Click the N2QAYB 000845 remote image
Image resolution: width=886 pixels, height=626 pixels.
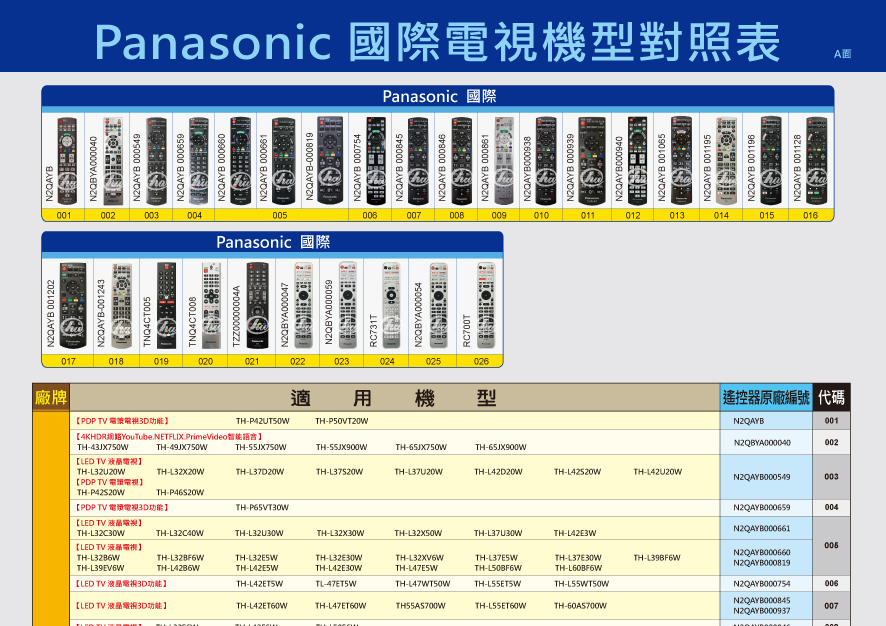(x=418, y=160)
